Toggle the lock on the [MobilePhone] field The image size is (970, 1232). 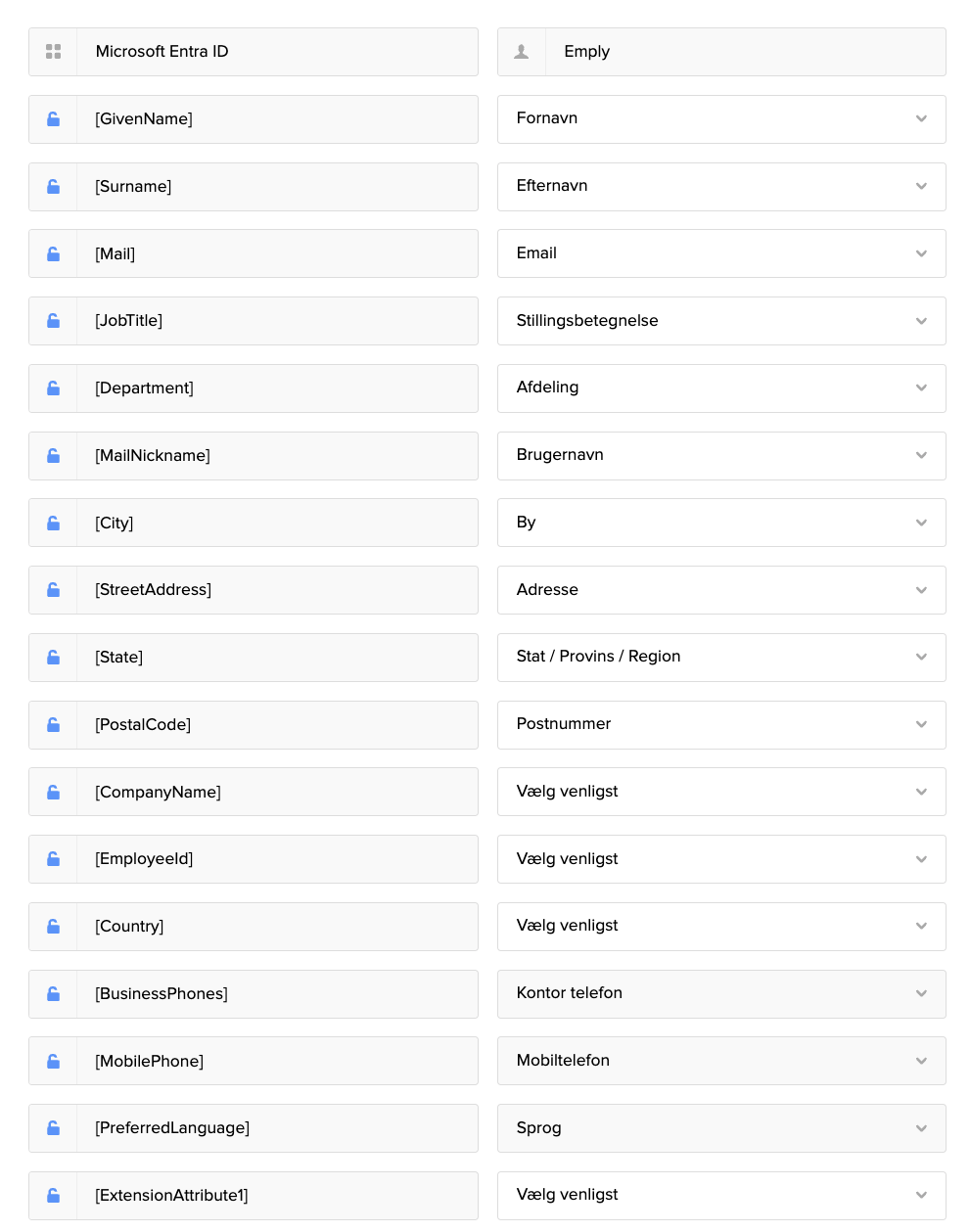(x=53, y=1061)
